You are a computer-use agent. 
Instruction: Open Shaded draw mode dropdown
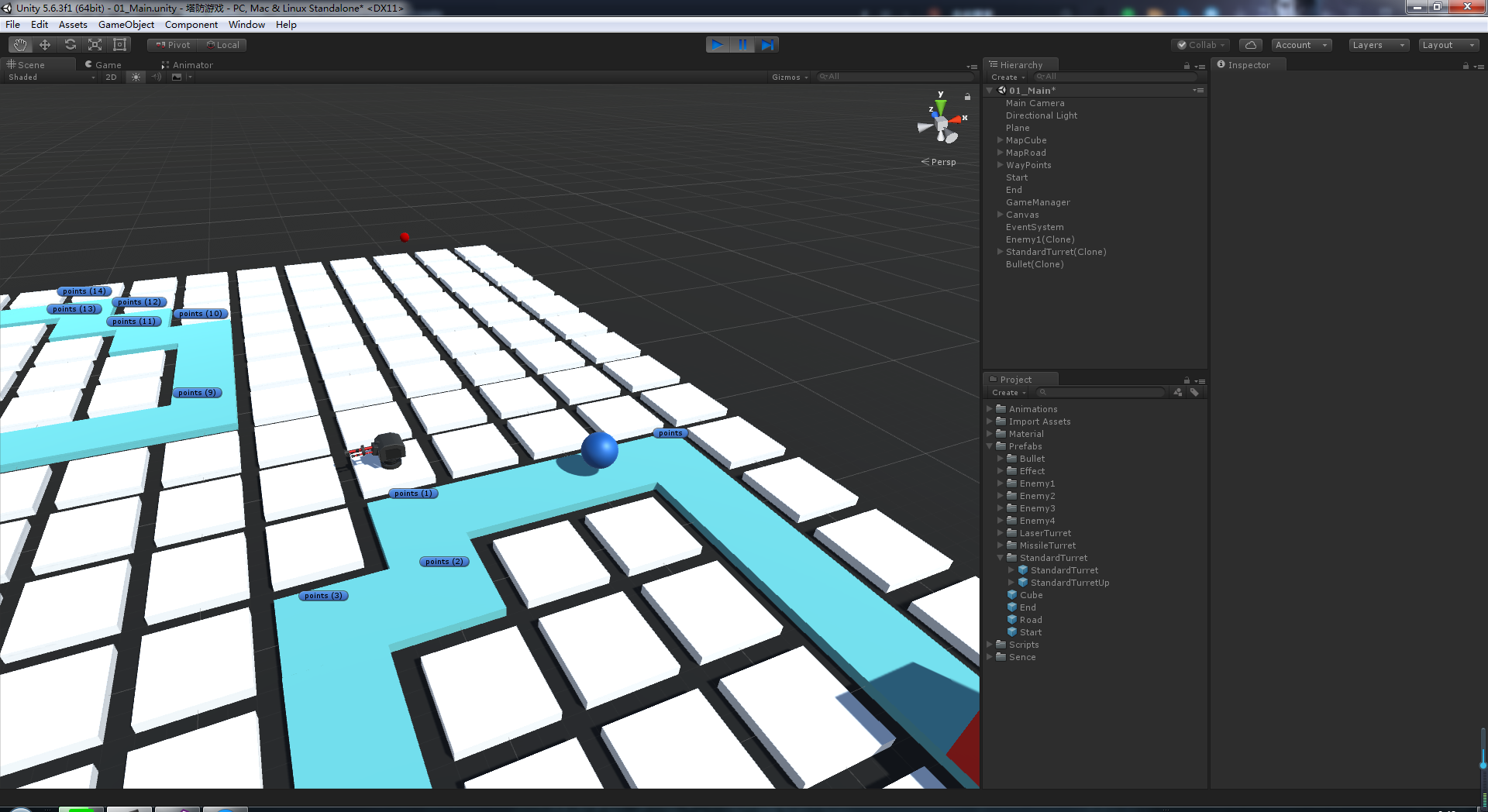coord(51,77)
